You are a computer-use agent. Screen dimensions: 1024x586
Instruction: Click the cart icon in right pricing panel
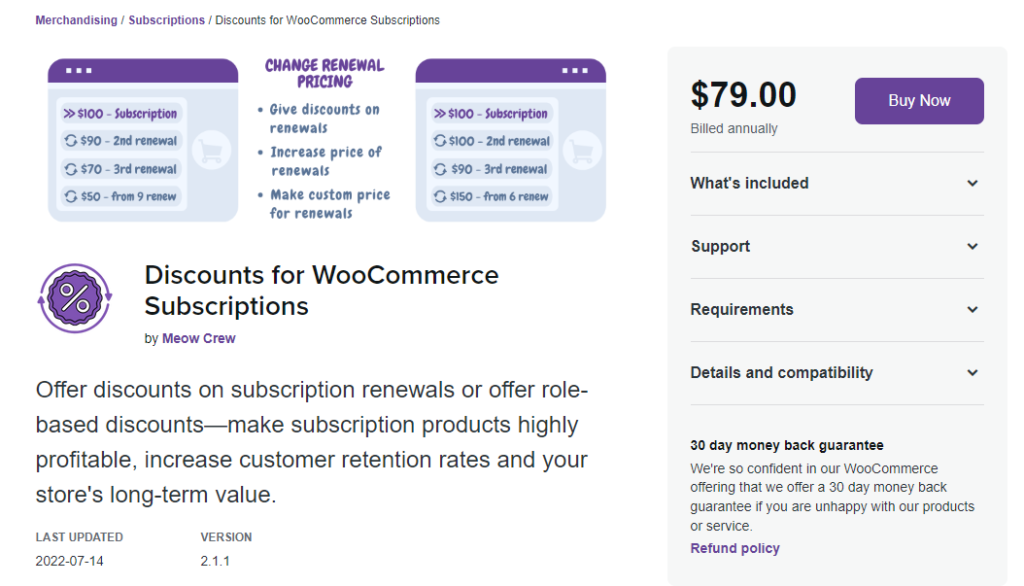[581, 151]
